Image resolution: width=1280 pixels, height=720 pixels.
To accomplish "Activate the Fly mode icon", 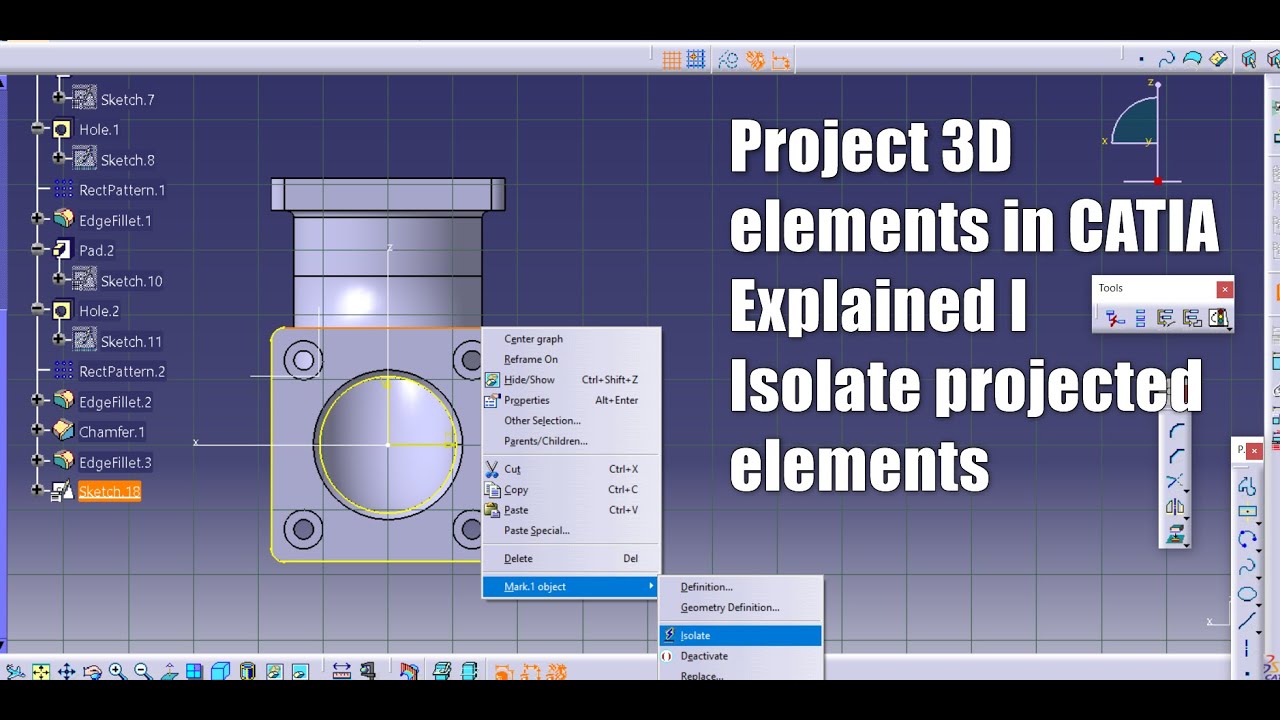I will click(x=15, y=671).
